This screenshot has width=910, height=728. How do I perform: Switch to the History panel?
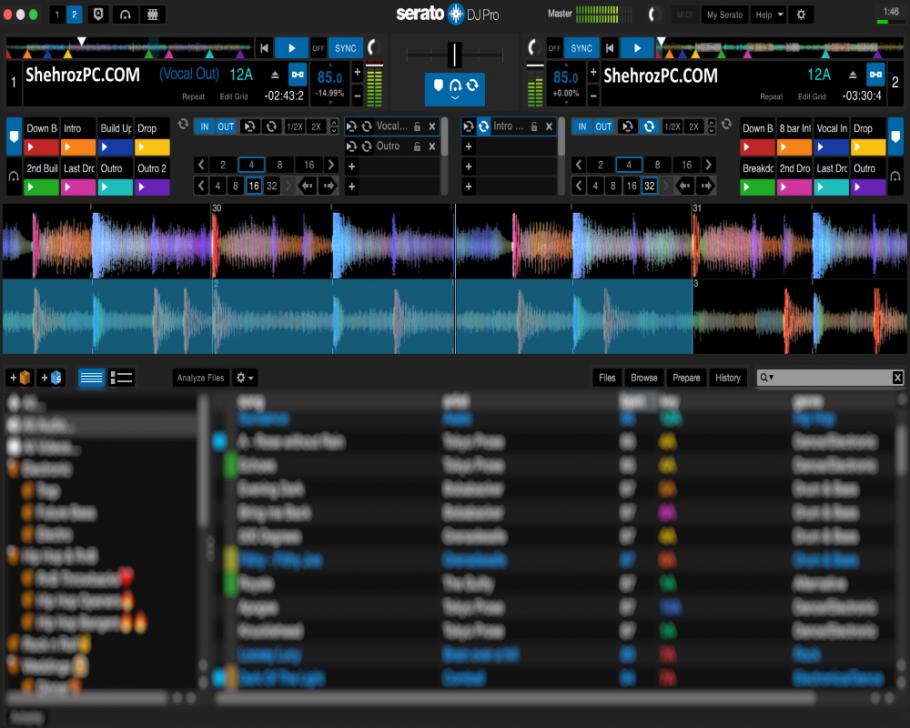pyautogui.click(x=728, y=378)
